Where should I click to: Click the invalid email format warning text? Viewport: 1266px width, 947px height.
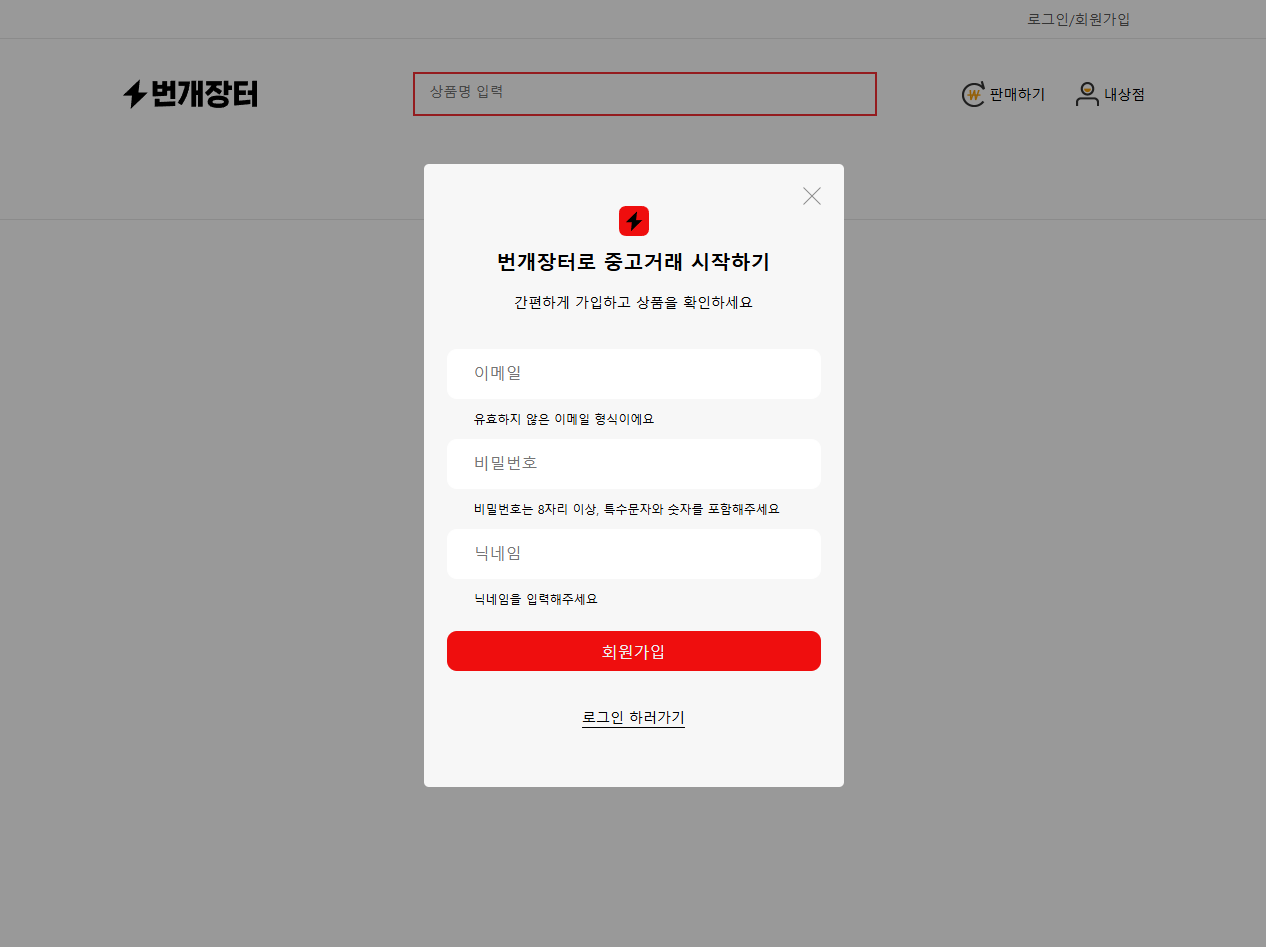coord(564,419)
